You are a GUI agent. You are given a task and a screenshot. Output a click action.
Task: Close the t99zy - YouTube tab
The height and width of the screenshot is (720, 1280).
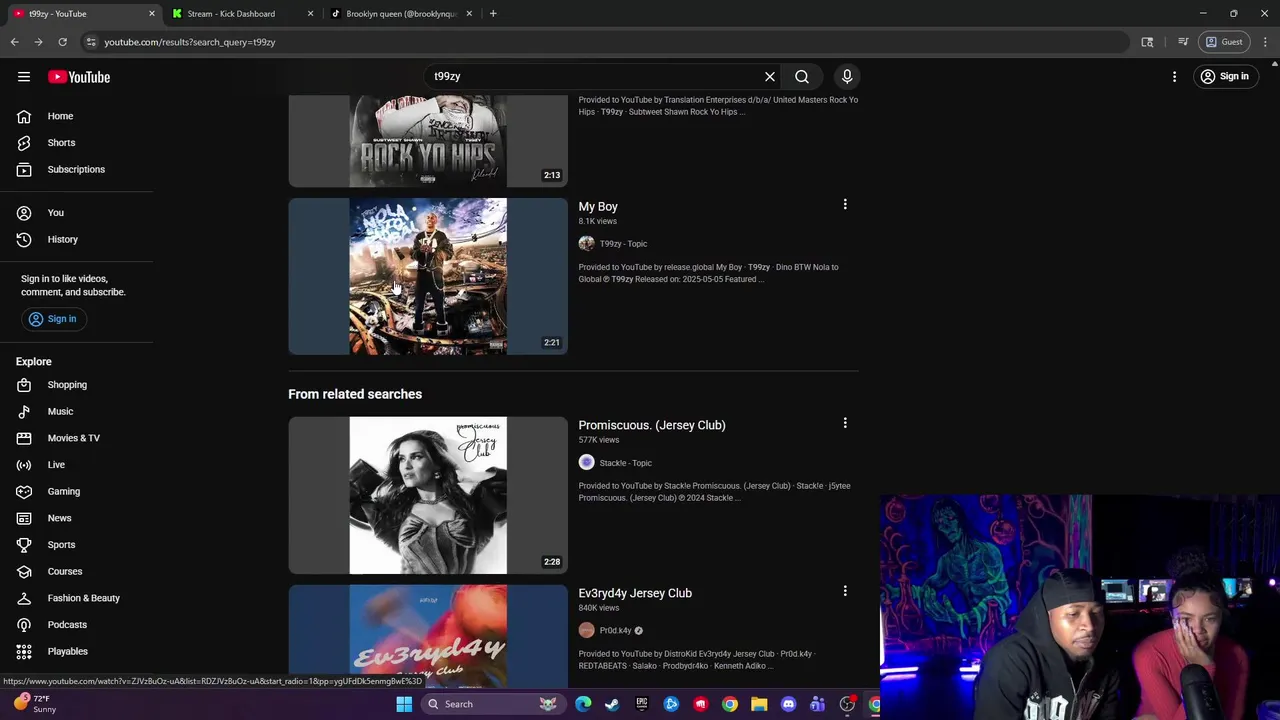152,14
